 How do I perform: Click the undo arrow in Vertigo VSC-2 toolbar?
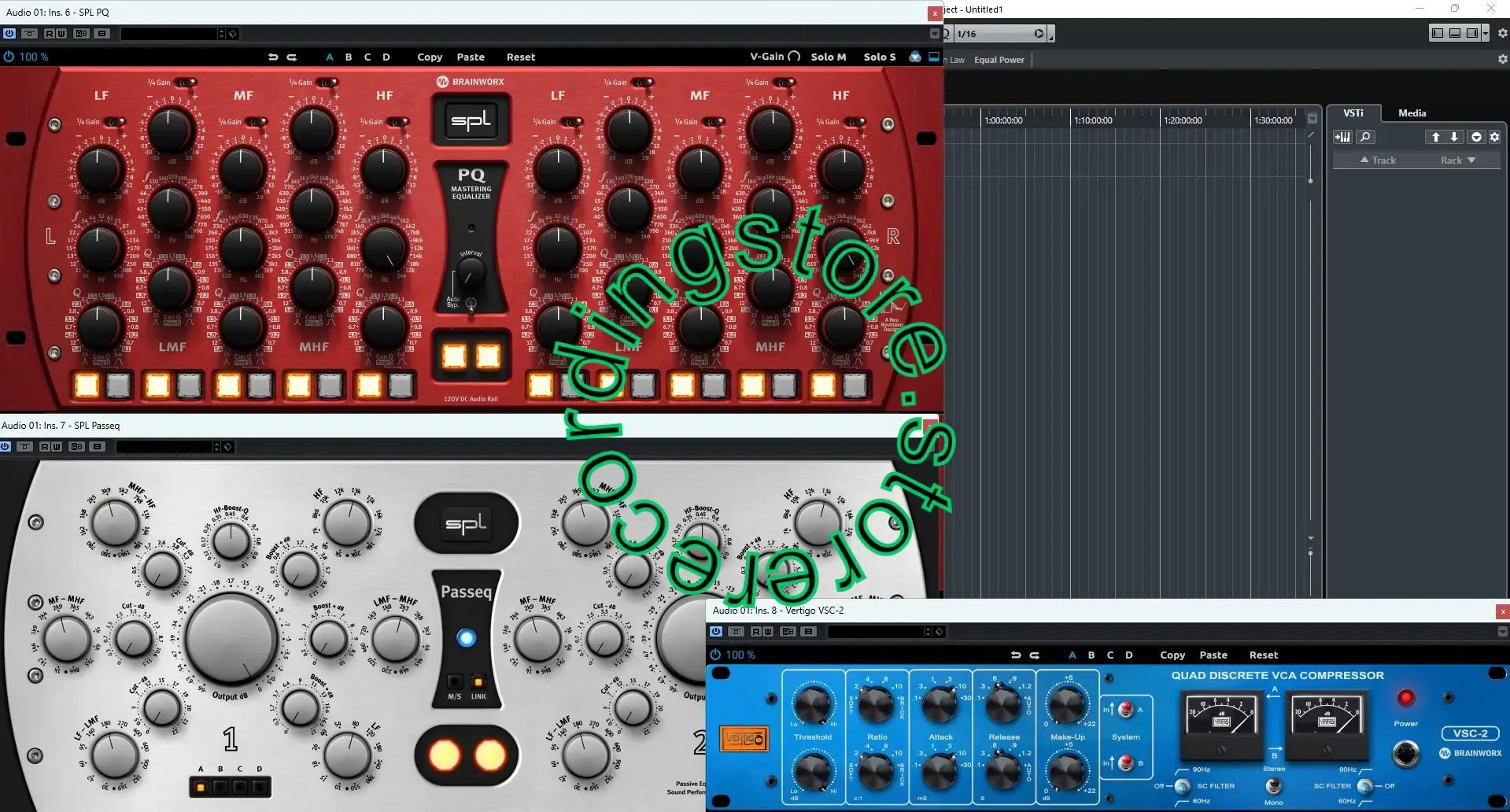[x=1016, y=655]
